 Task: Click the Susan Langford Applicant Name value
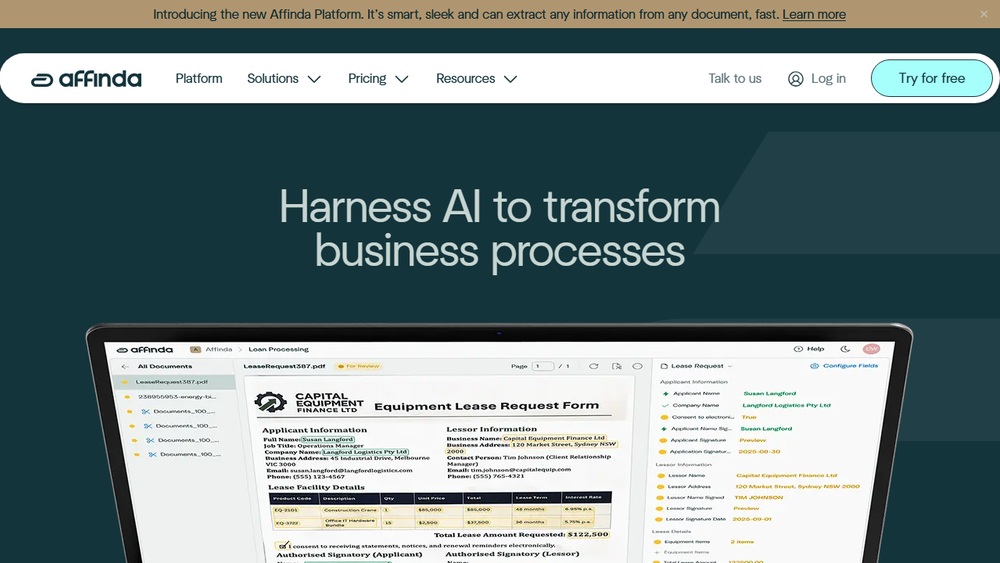[770, 393]
